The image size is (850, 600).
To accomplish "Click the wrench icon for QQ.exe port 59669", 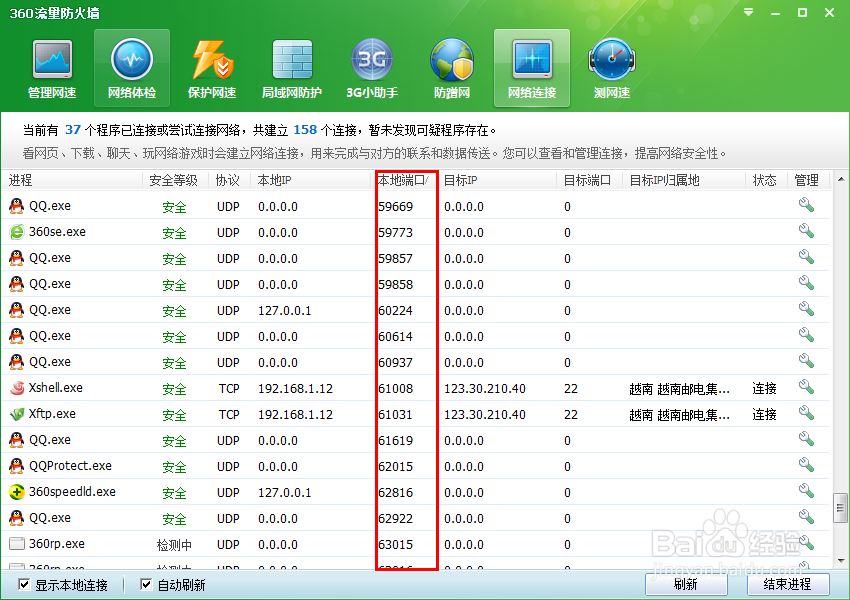I will pos(806,205).
